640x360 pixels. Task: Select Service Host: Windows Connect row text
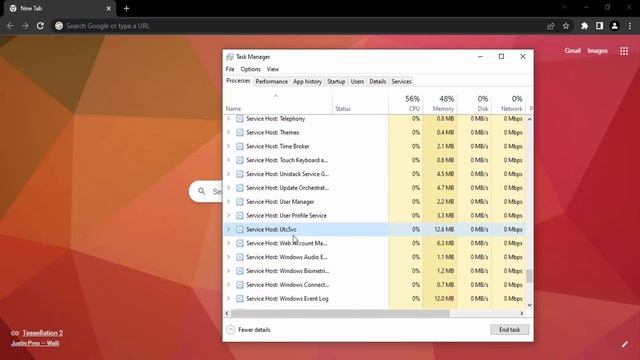[288, 285]
